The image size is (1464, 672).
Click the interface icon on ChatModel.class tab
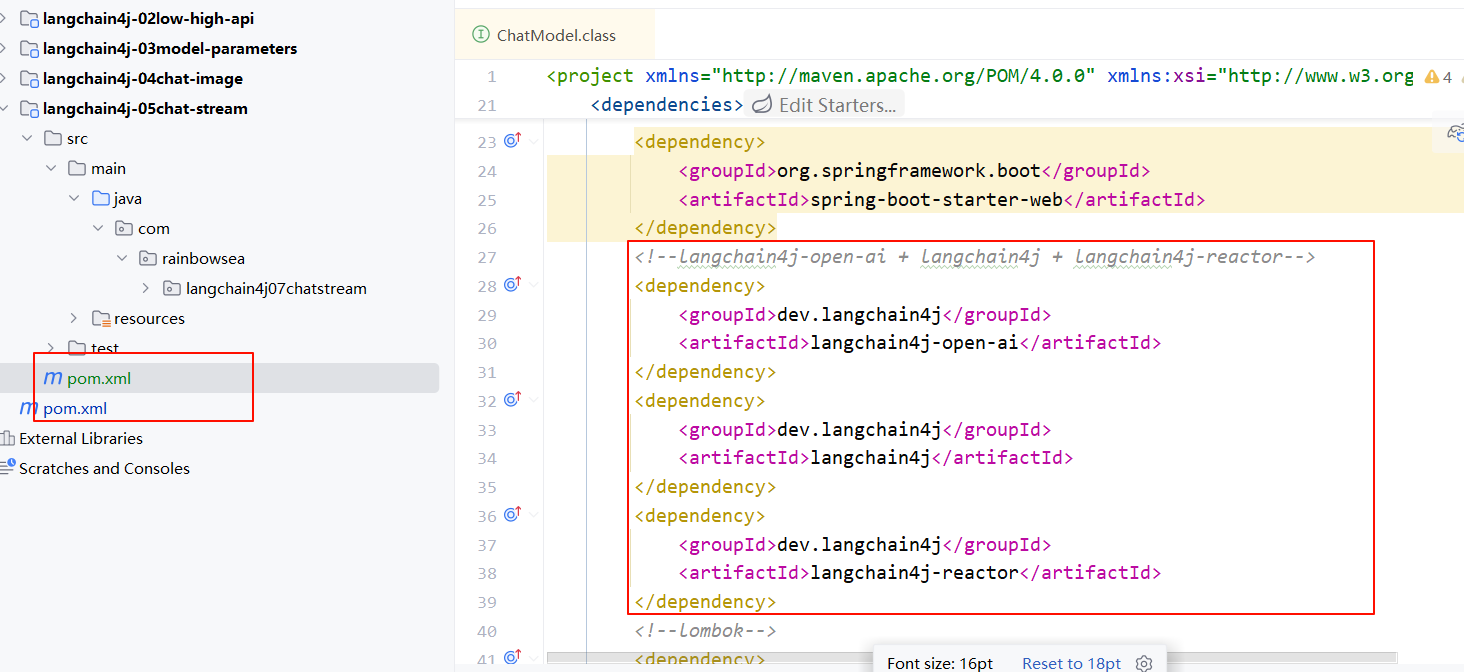479,35
